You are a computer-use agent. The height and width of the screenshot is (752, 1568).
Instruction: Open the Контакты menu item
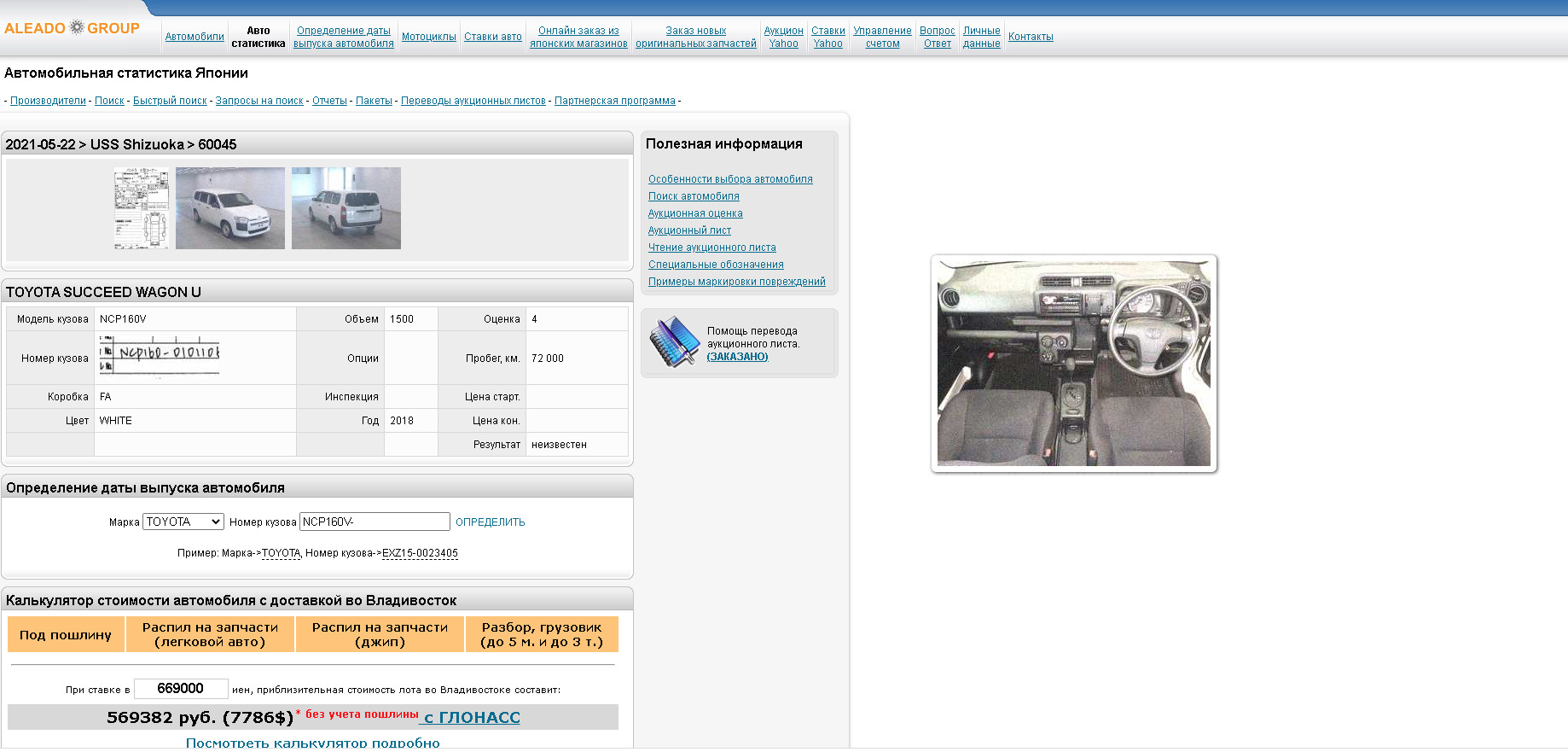1031,37
